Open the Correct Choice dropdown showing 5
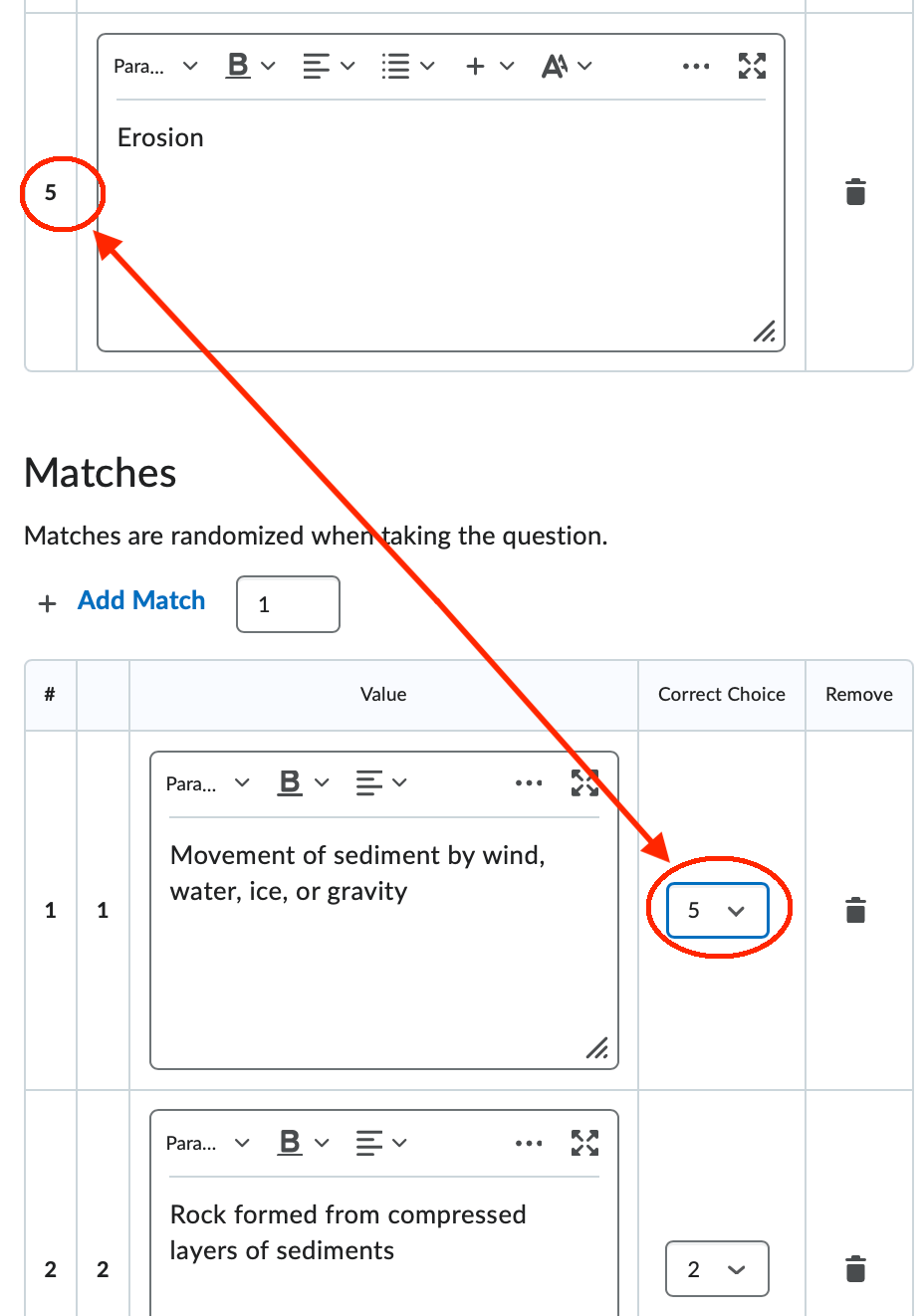The height and width of the screenshot is (1316, 924). click(717, 909)
